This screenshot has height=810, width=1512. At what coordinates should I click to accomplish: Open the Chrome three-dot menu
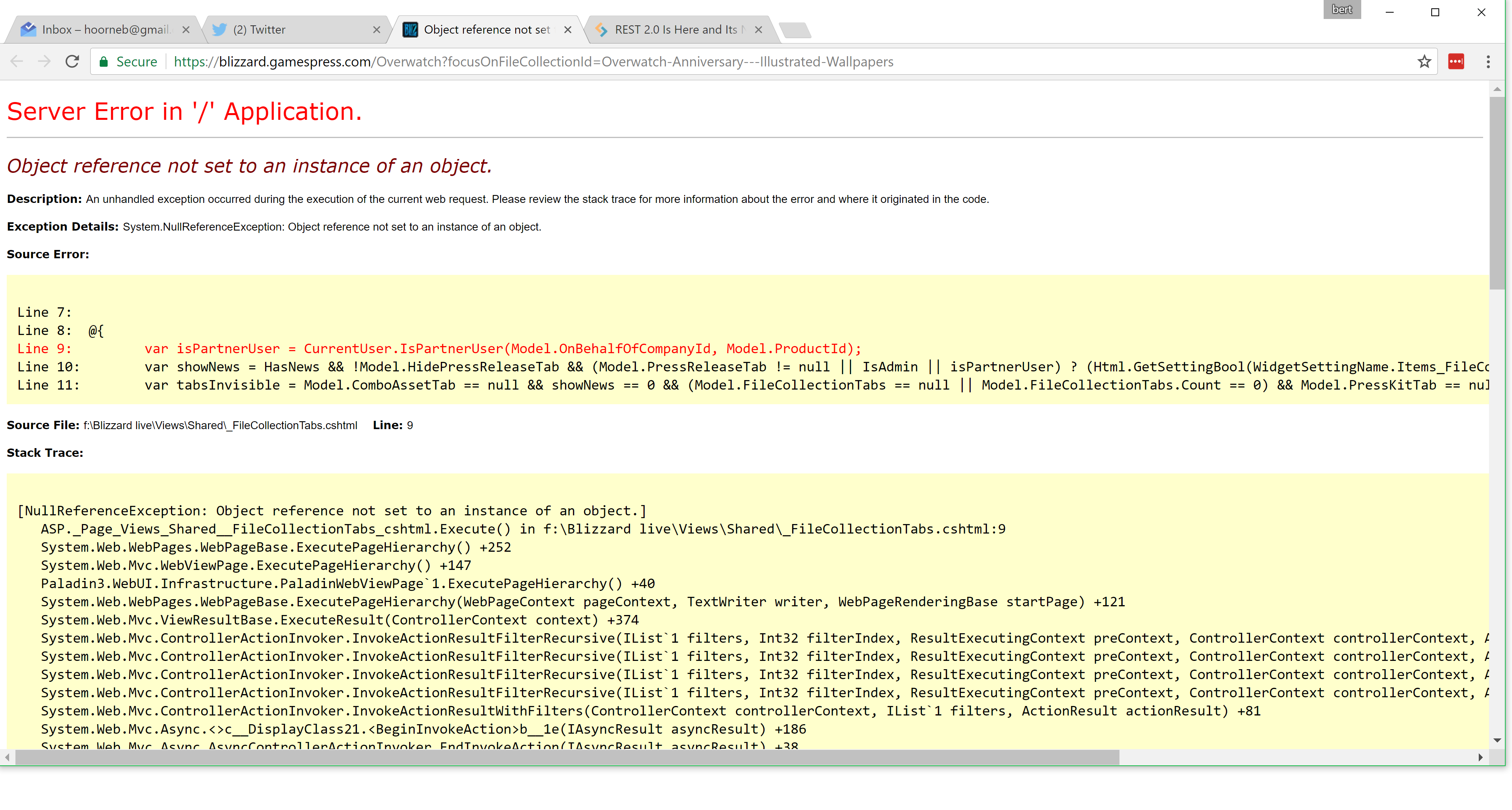coord(1488,62)
